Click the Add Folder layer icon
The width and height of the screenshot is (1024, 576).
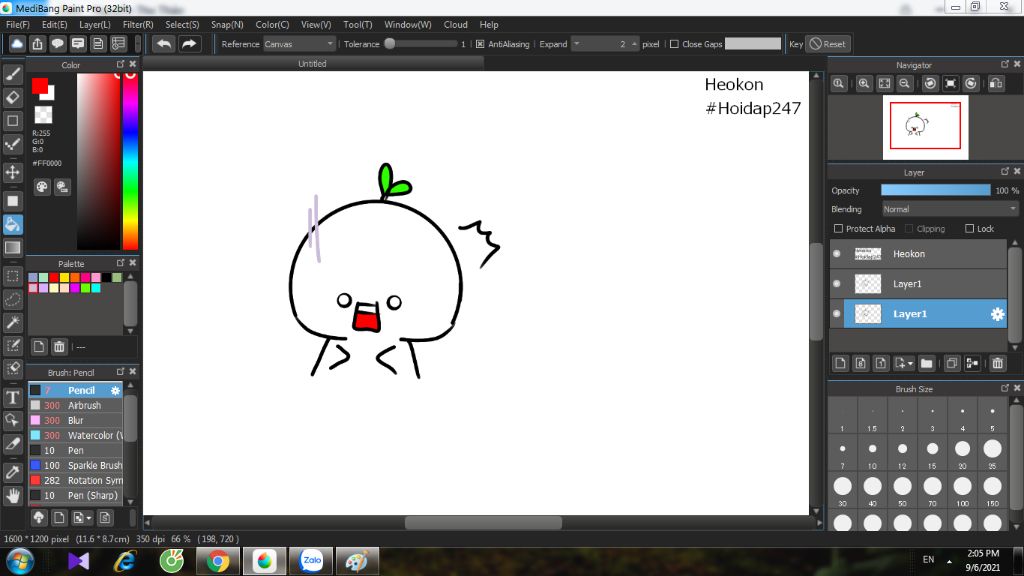(x=926, y=363)
